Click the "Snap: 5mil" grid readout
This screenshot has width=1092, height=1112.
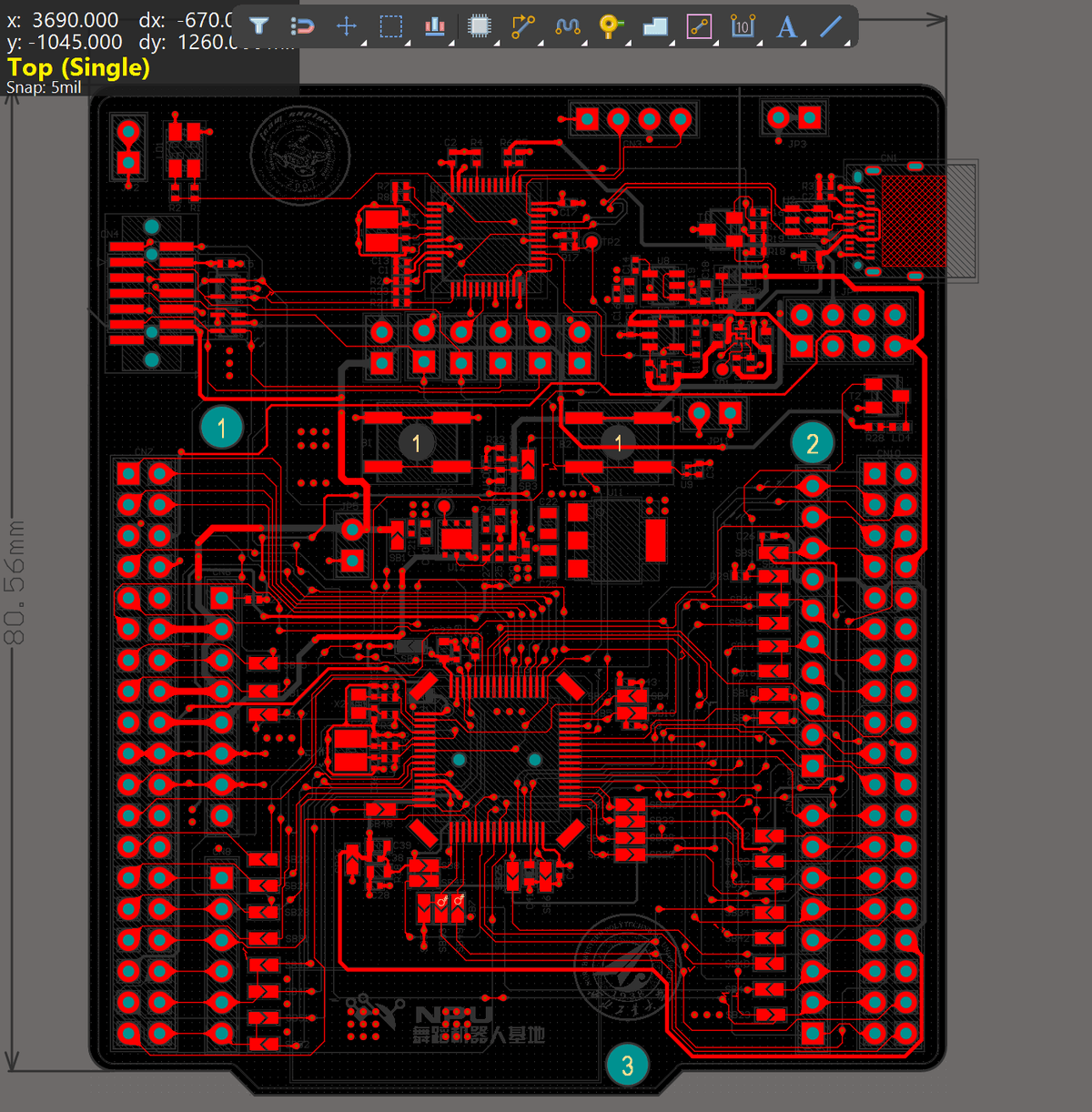(x=44, y=87)
